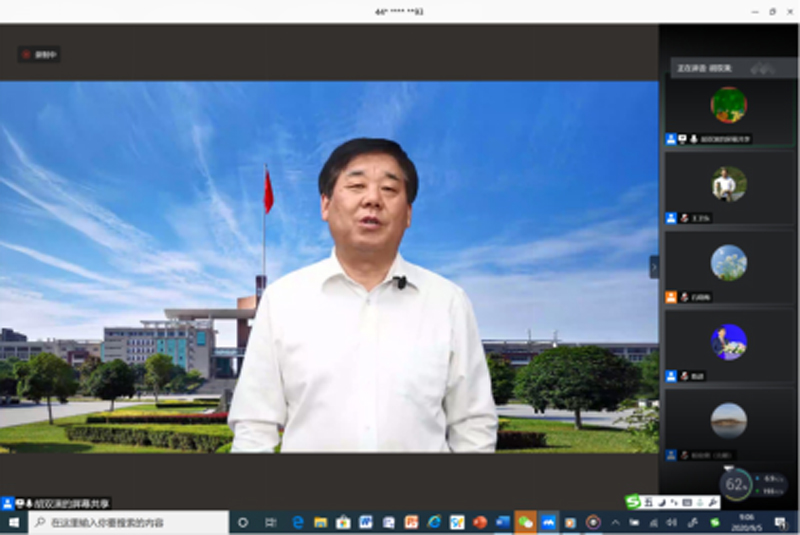Open the 62% performance floating widget
800x535 pixels.
pyautogui.click(x=736, y=485)
